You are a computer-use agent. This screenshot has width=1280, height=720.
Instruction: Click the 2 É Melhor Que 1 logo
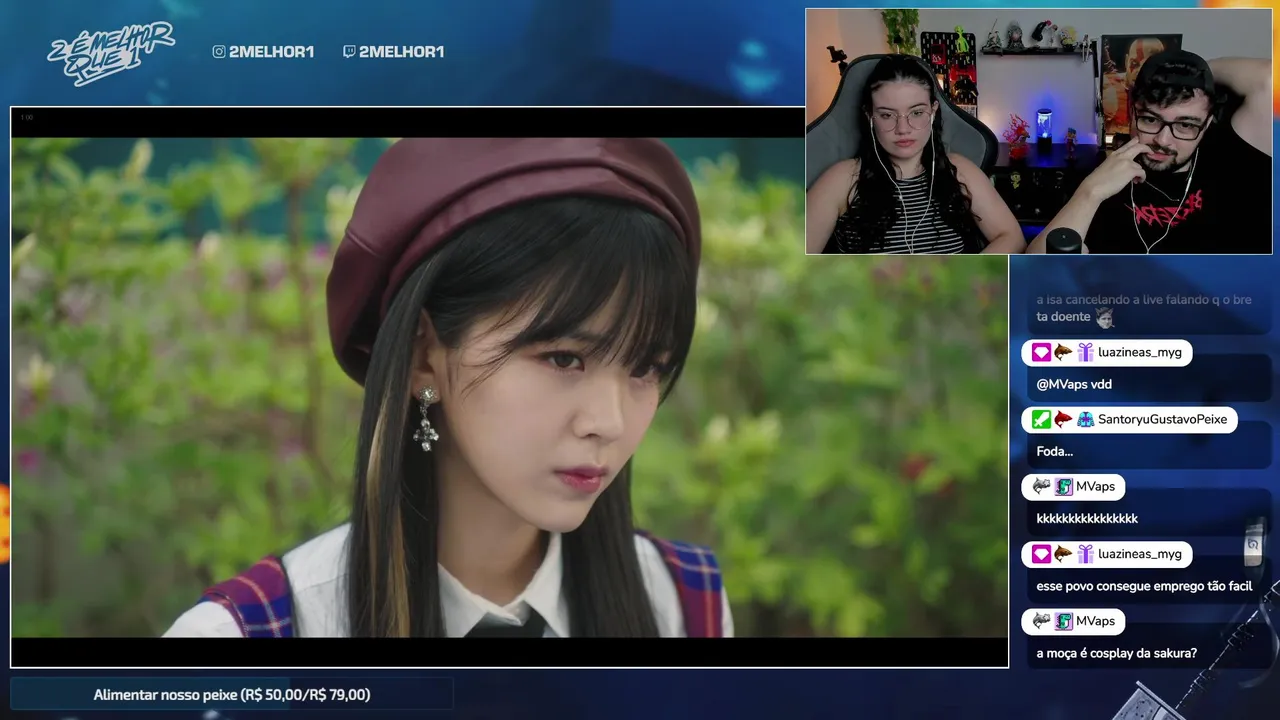click(x=111, y=53)
